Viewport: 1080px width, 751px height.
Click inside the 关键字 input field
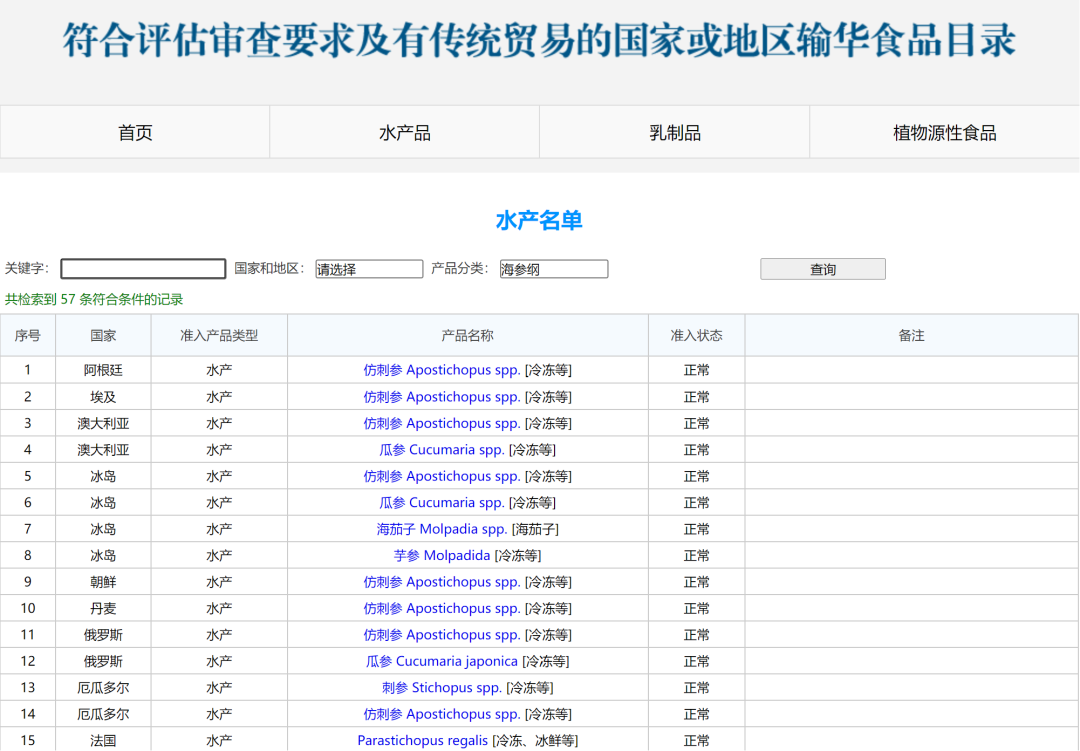(142, 268)
